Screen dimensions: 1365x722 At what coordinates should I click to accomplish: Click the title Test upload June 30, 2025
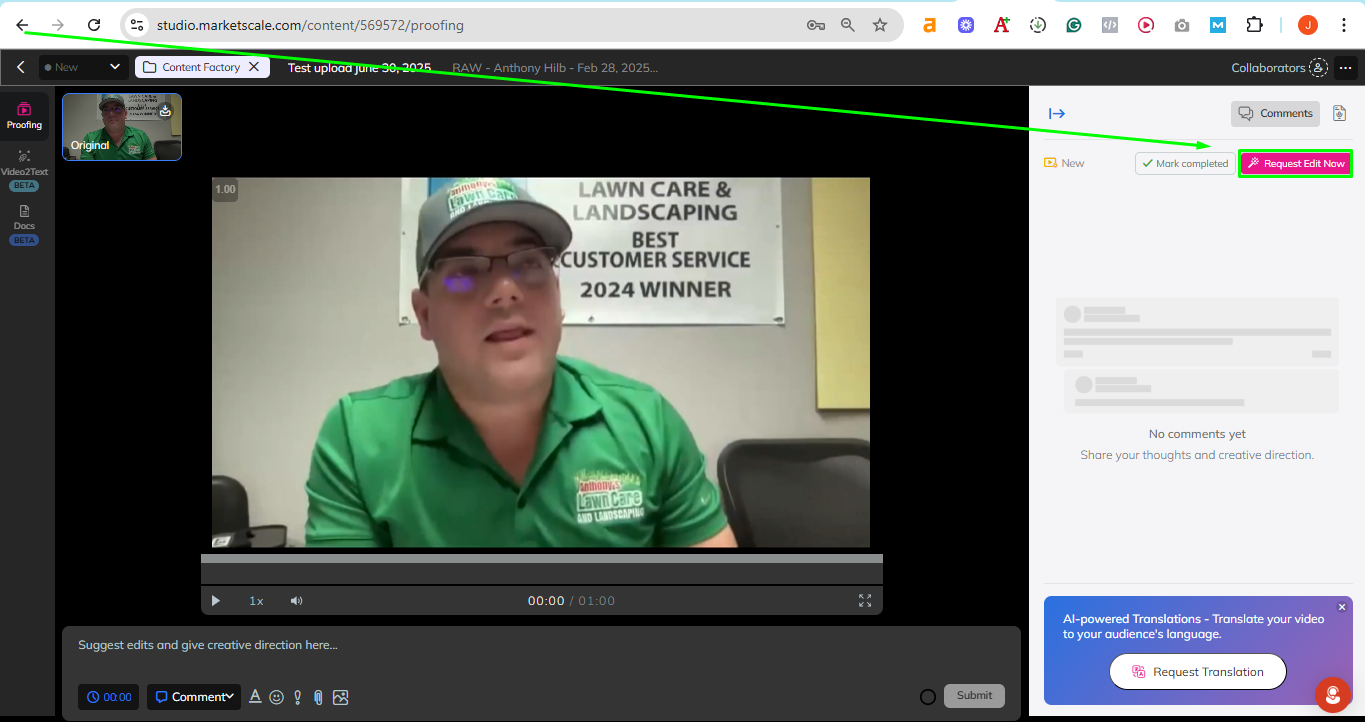click(359, 68)
